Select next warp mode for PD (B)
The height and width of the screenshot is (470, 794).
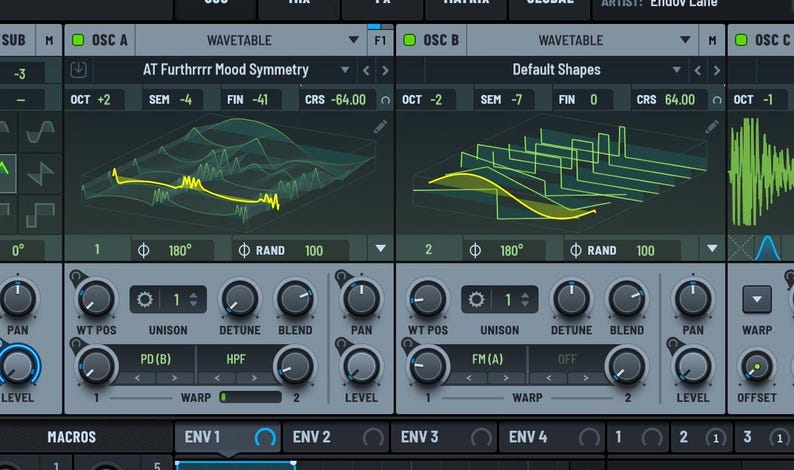click(174, 378)
